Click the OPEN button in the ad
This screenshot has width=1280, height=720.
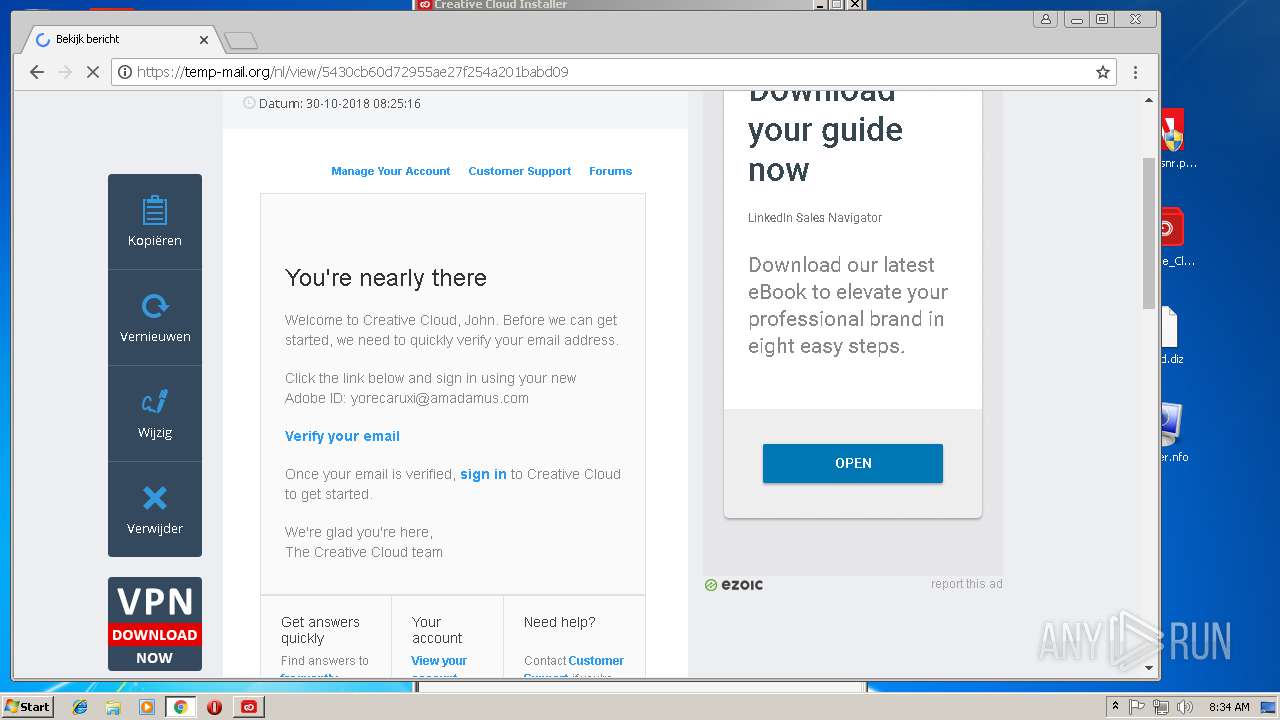click(x=853, y=463)
